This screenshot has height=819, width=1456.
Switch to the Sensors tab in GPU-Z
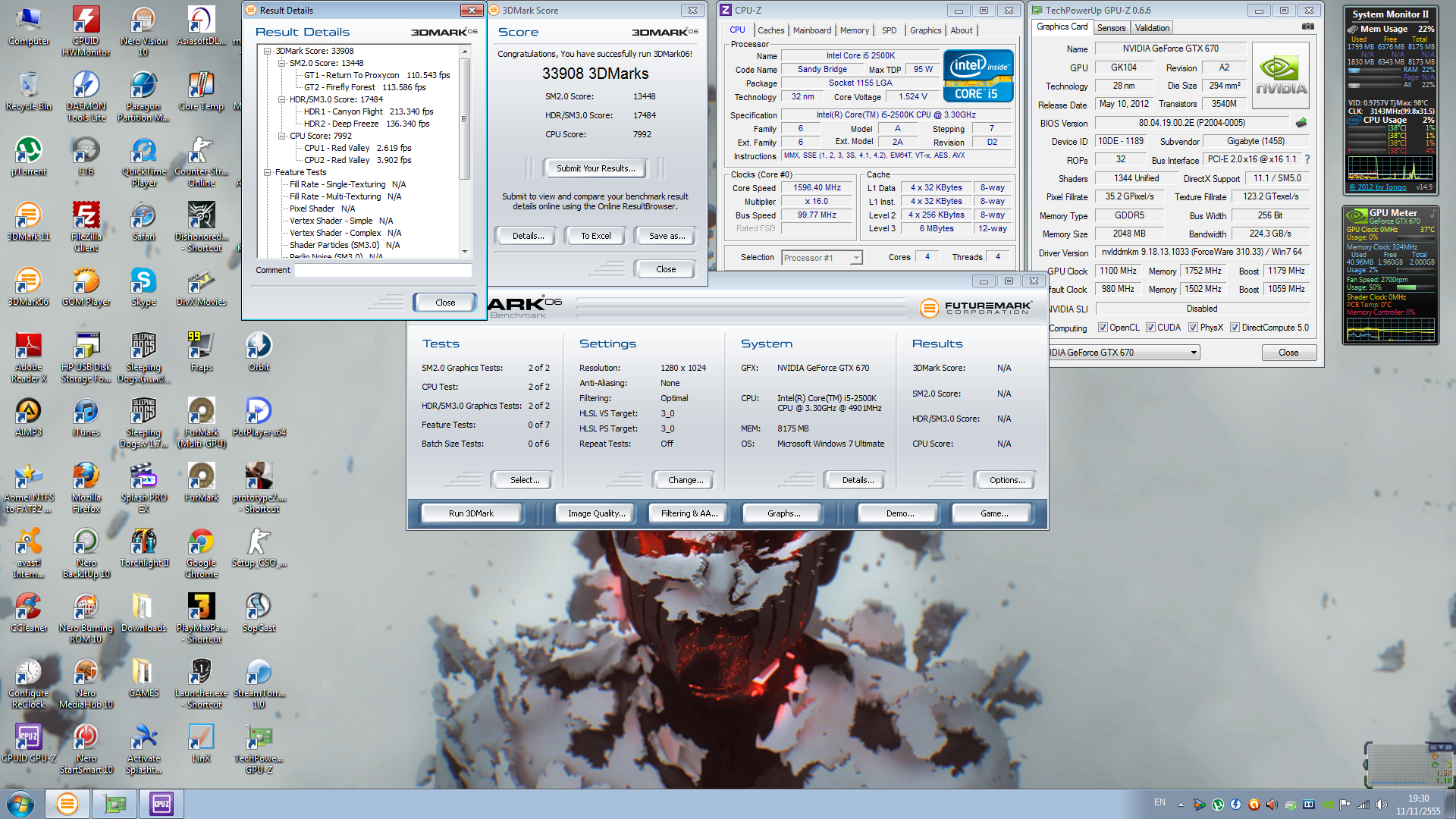coord(1111,28)
